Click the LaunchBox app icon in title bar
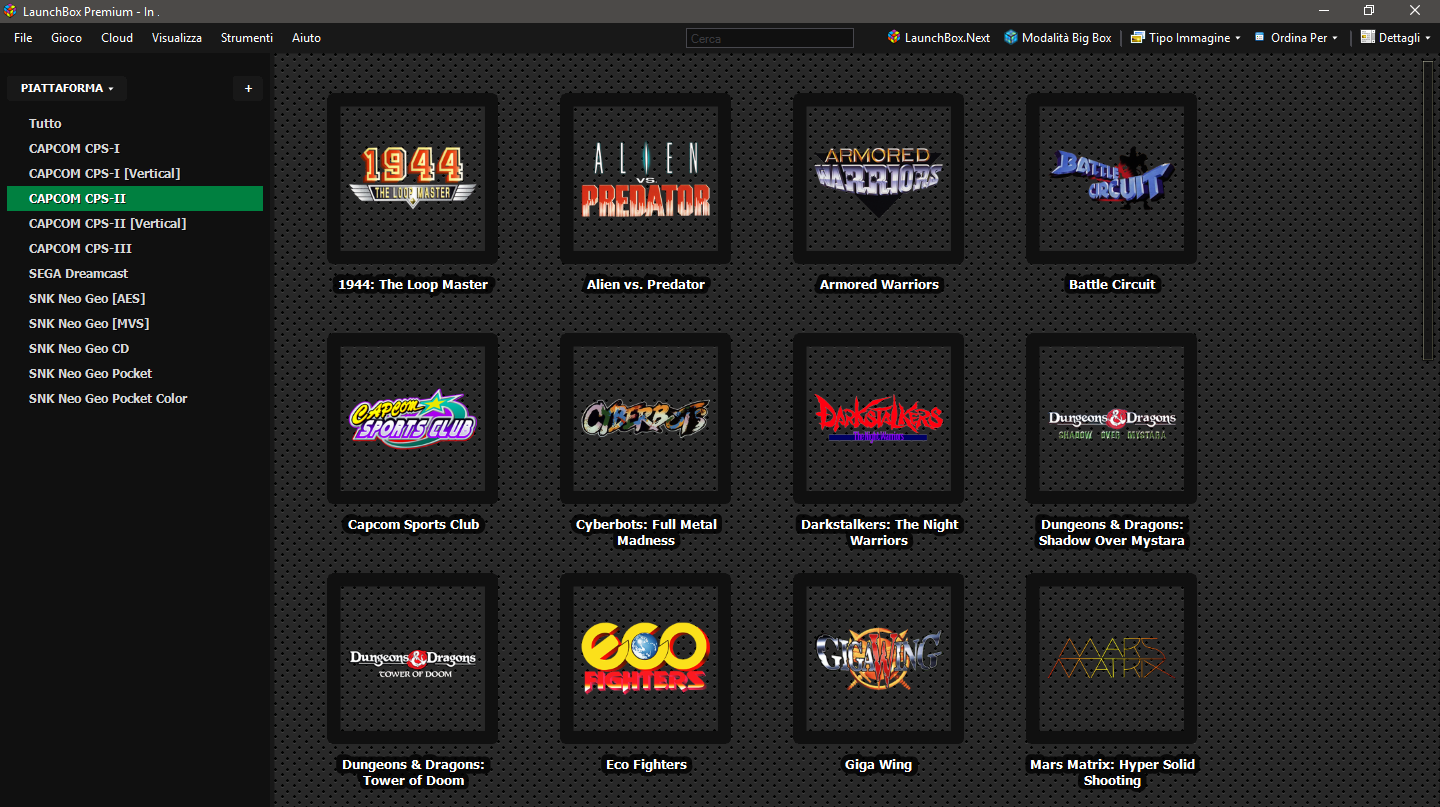 [x=10, y=11]
